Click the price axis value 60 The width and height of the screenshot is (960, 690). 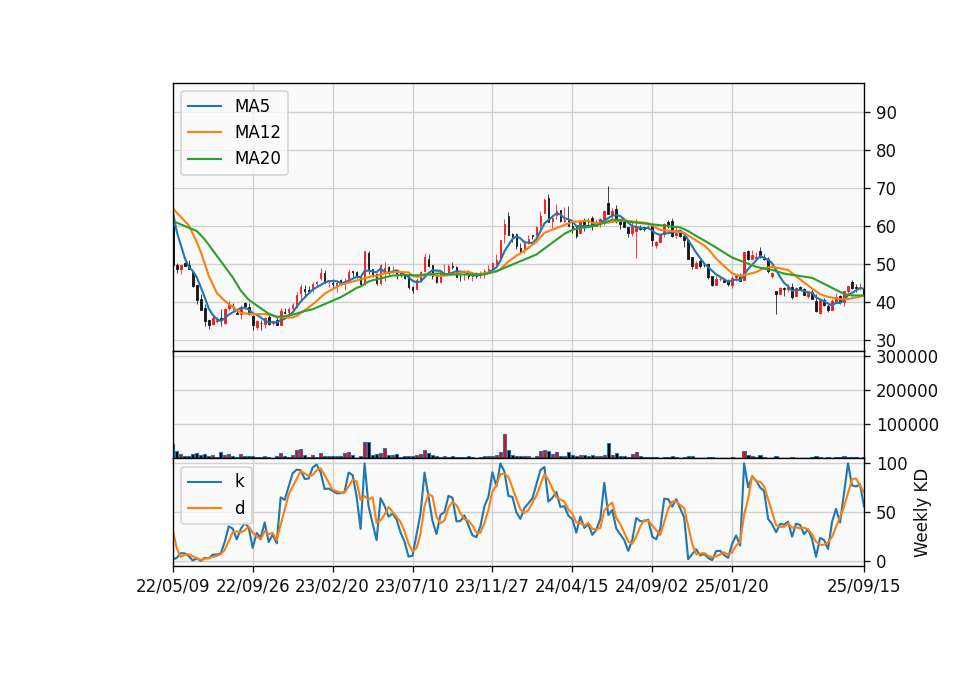click(886, 227)
